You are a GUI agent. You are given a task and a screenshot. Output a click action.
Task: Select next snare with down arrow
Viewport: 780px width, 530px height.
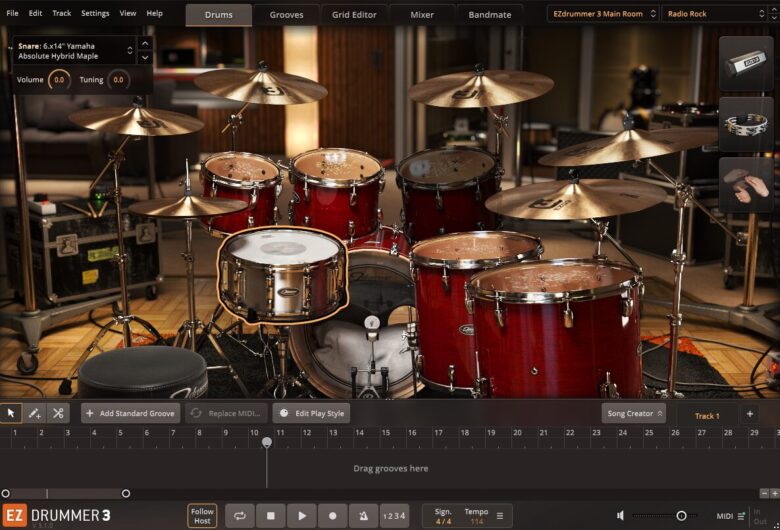tap(145, 58)
